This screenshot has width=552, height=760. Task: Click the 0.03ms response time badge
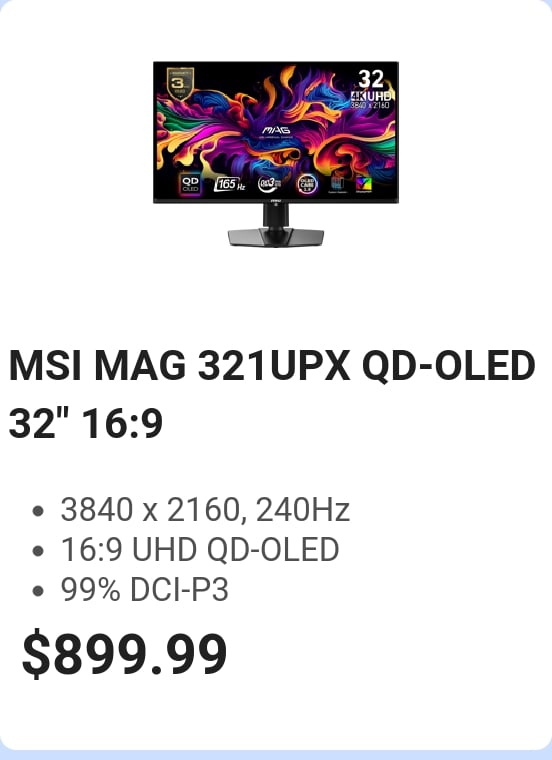pos(269,184)
